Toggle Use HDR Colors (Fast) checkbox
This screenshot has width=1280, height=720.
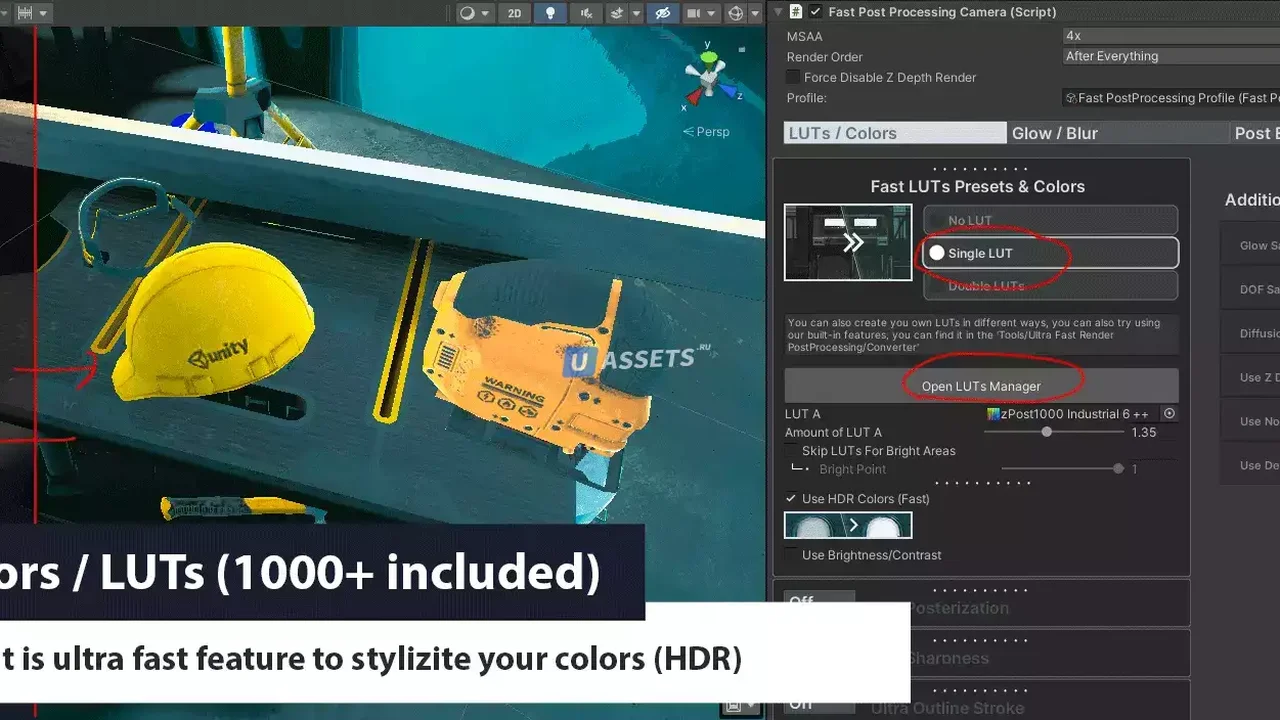pos(792,499)
